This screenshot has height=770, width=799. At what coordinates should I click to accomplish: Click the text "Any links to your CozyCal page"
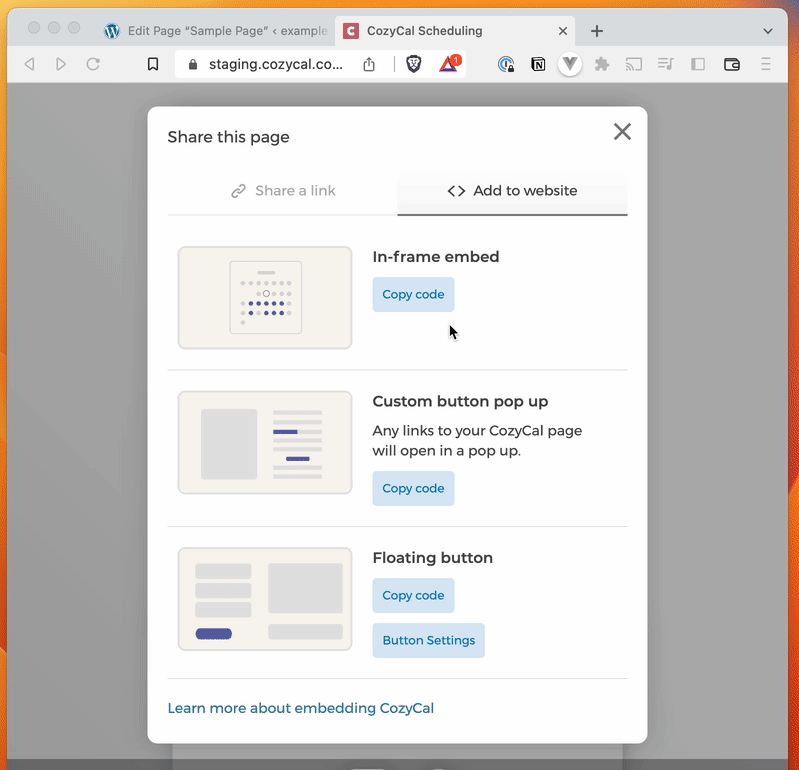pos(477,431)
